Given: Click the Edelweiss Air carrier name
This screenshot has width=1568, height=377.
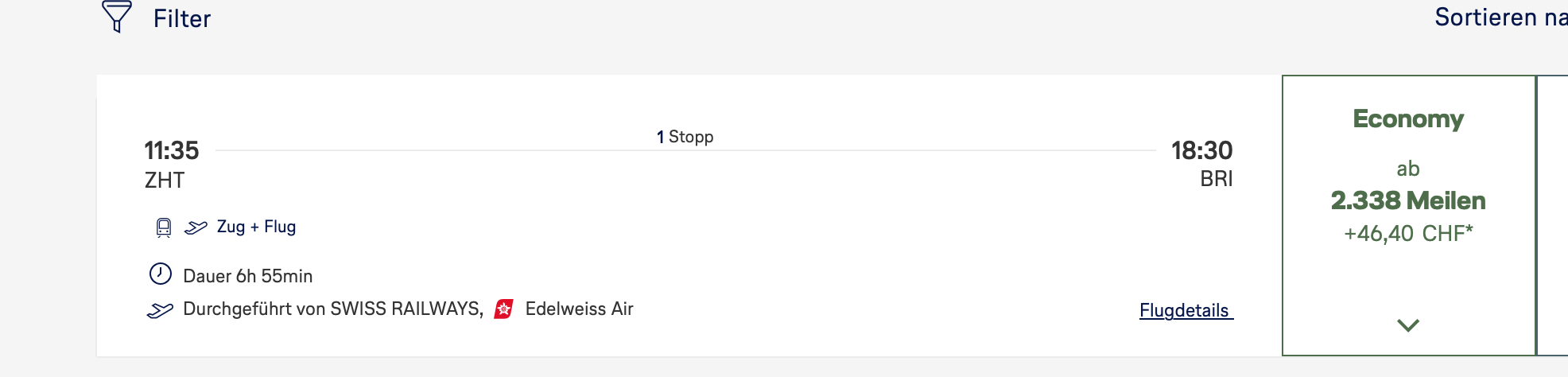Looking at the screenshot, I should (579, 309).
